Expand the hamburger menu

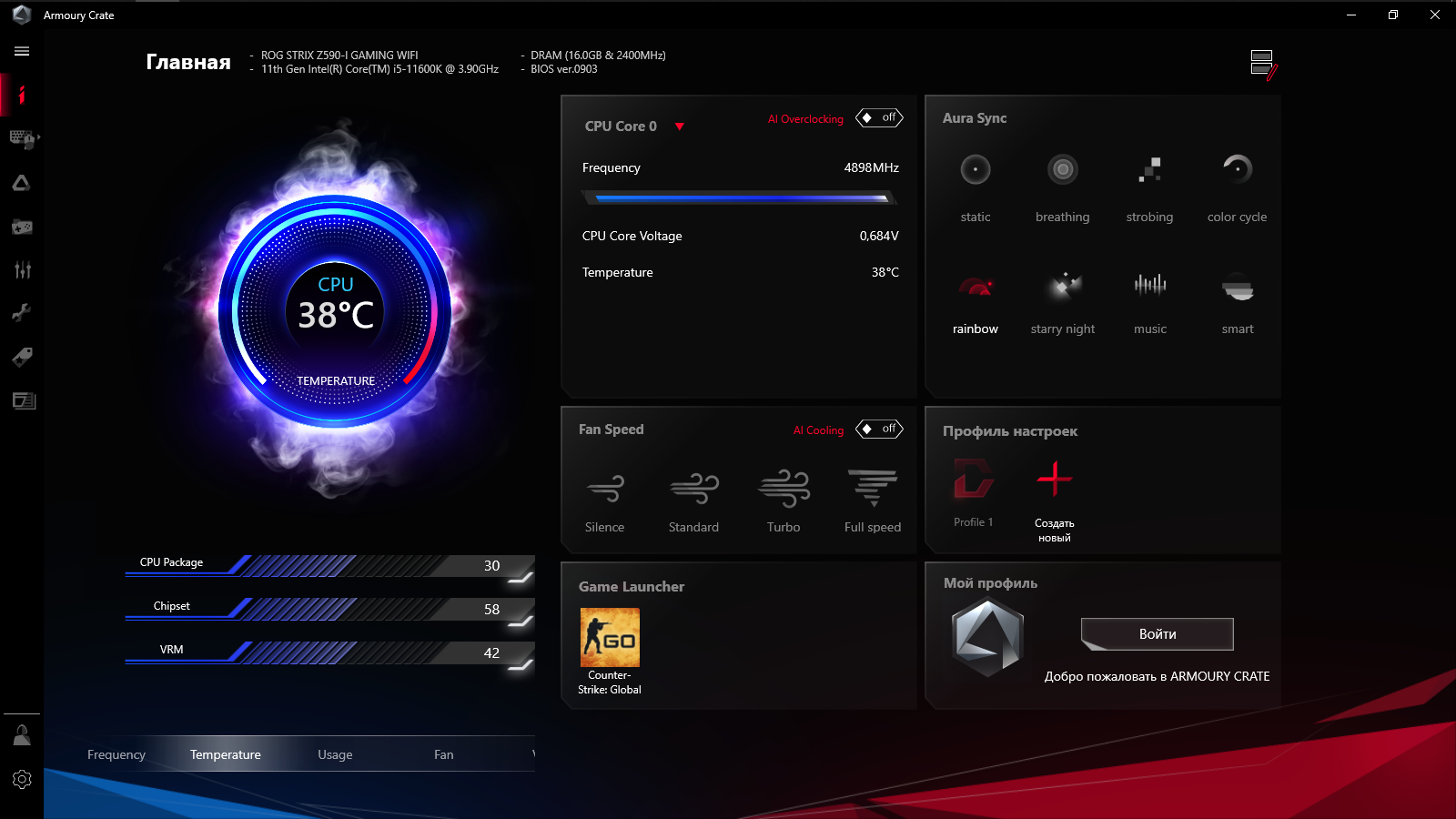tap(21, 51)
